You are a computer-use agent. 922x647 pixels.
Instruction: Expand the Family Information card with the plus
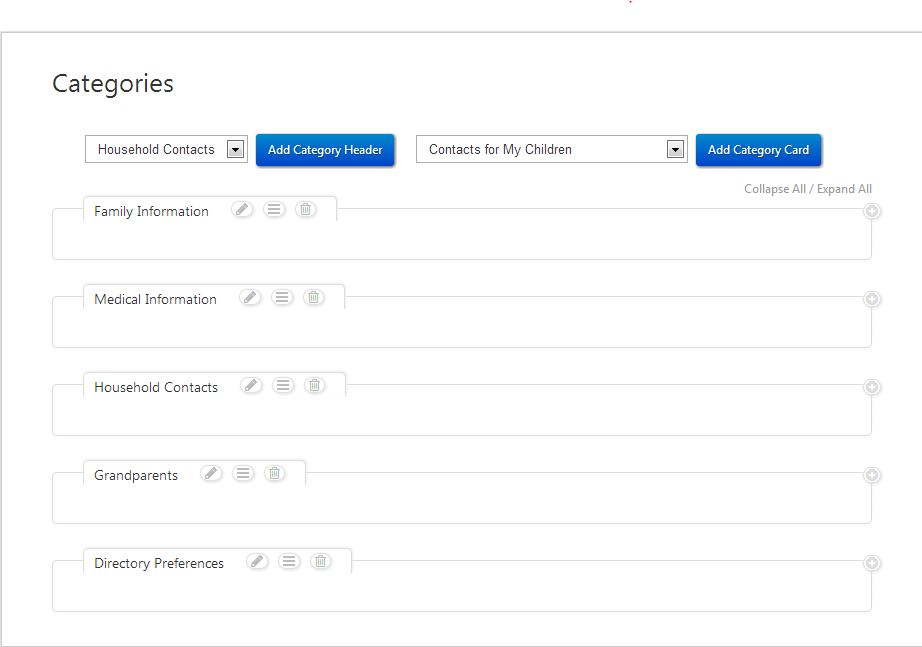(x=871, y=211)
